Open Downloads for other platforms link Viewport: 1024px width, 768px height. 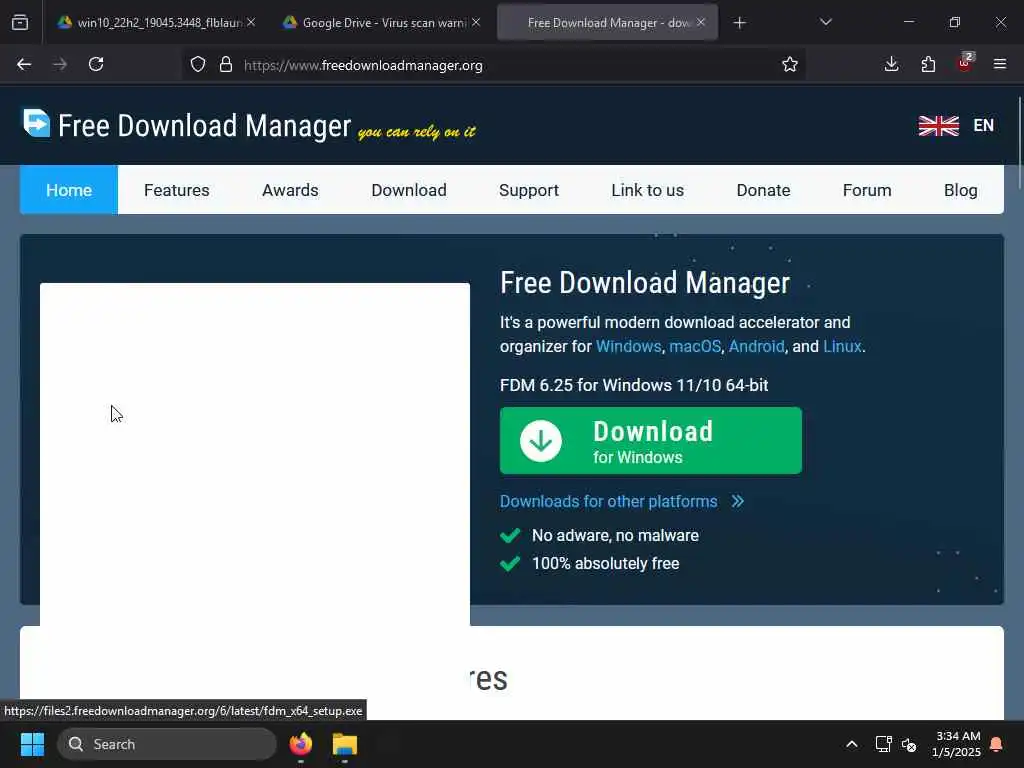click(609, 501)
